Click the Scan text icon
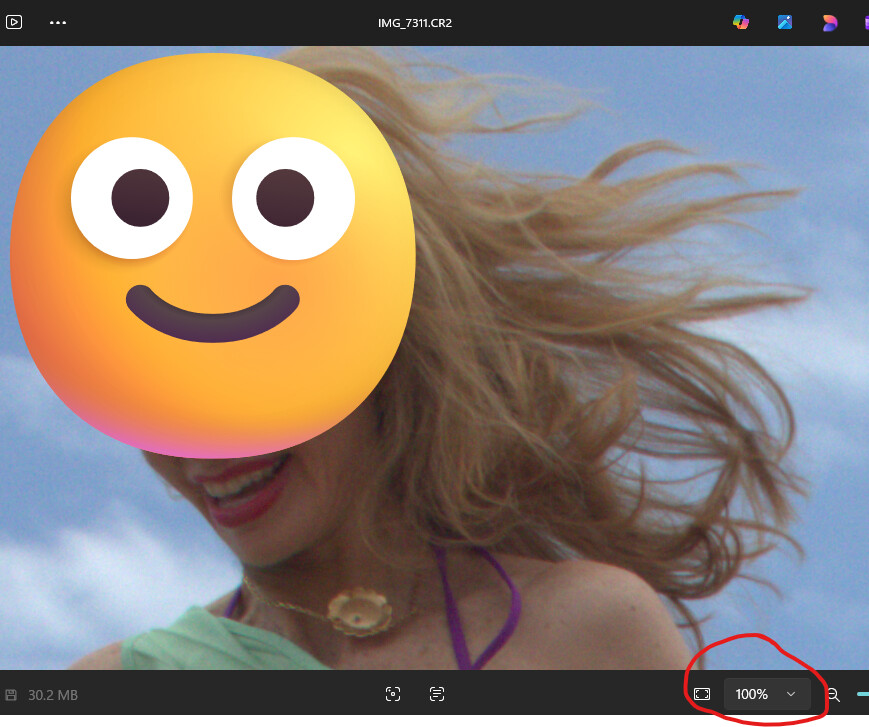Screen dimensions: 869x727 (437, 694)
